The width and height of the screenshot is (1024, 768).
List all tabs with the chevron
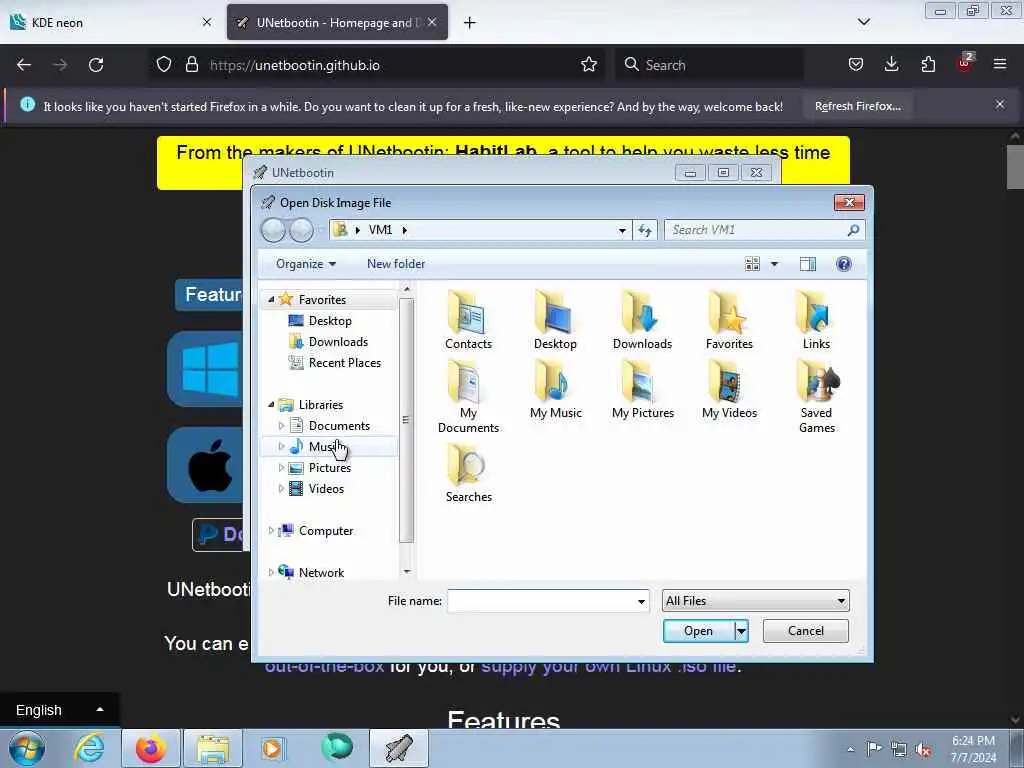[x=863, y=22]
